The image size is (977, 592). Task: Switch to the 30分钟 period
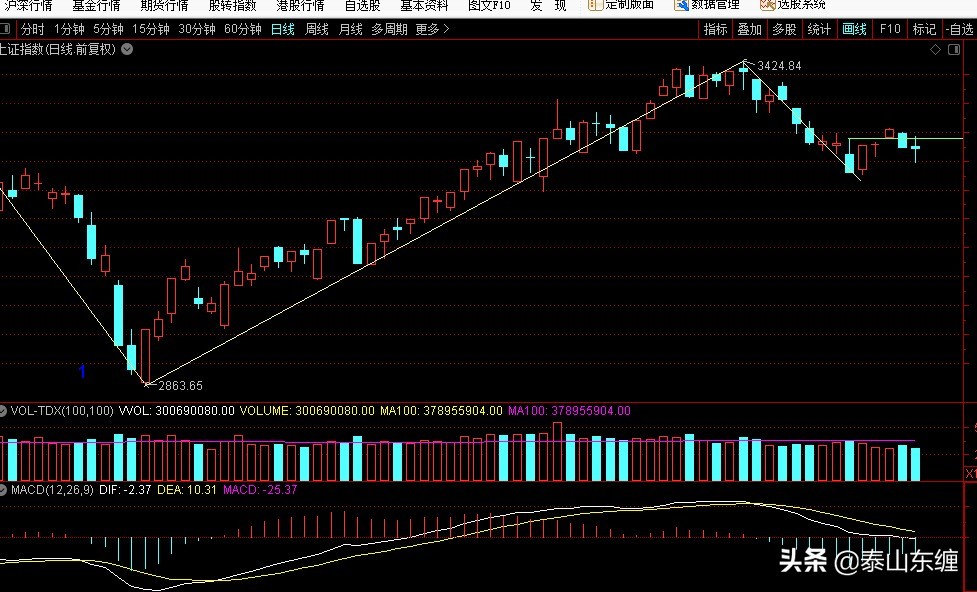197,29
